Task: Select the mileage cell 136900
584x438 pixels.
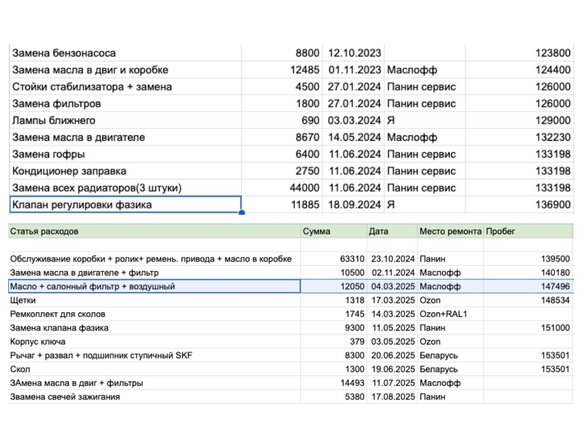Action: click(520, 204)
